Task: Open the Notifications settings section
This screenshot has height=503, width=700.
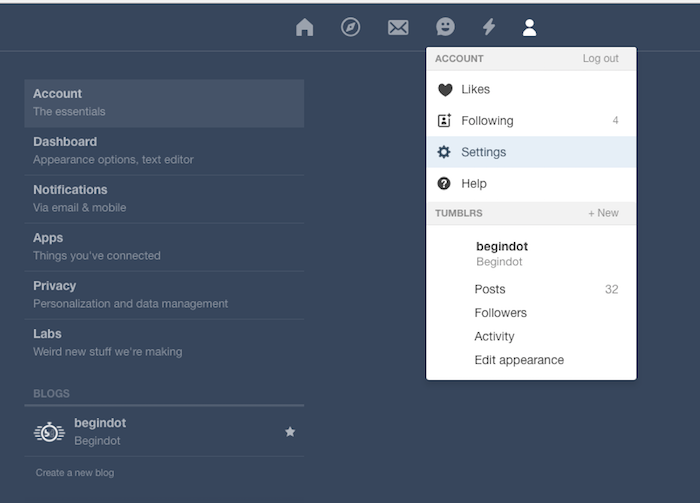Action: (164, 199)
